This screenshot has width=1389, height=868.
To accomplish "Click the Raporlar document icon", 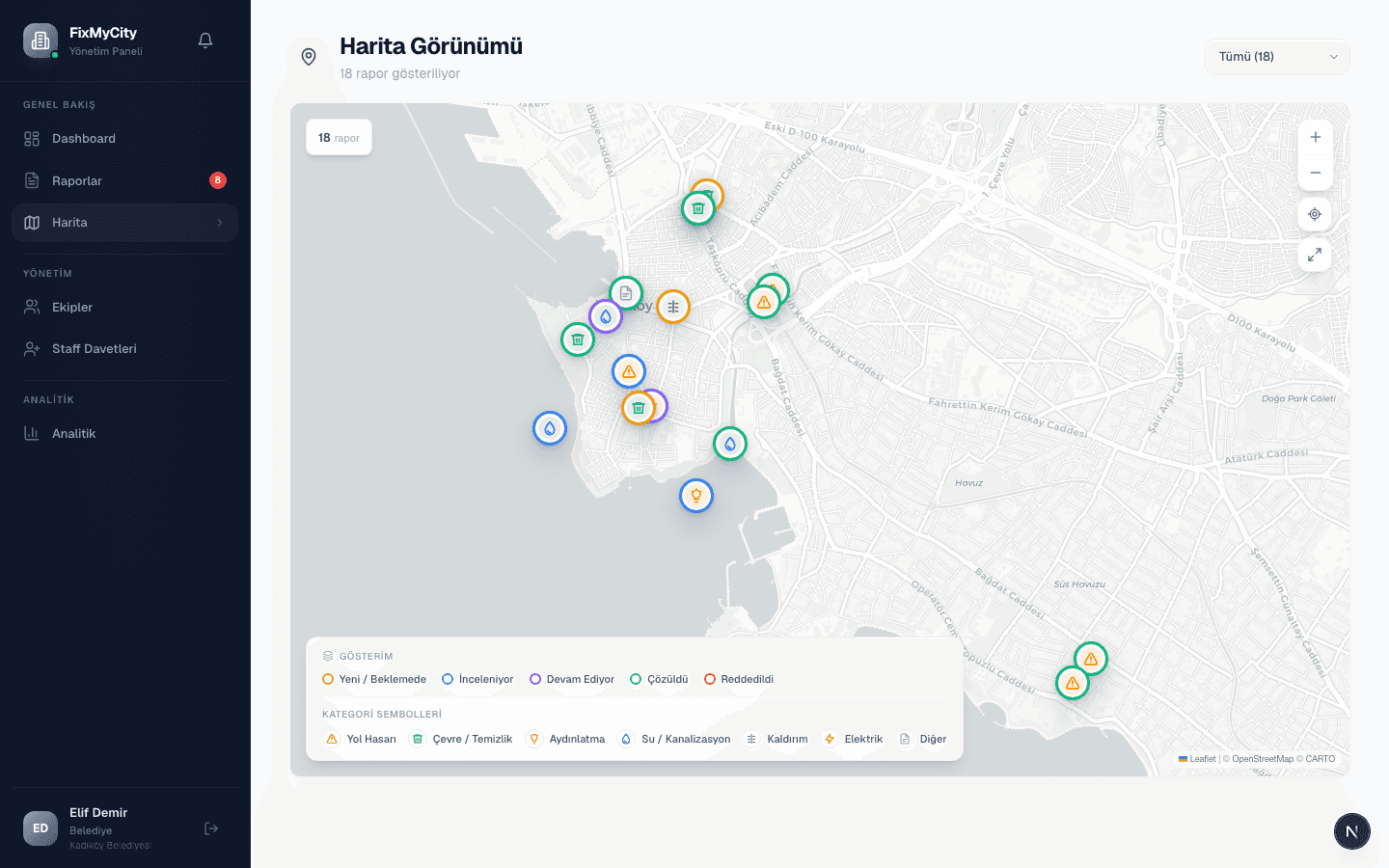I will point(32,180).
